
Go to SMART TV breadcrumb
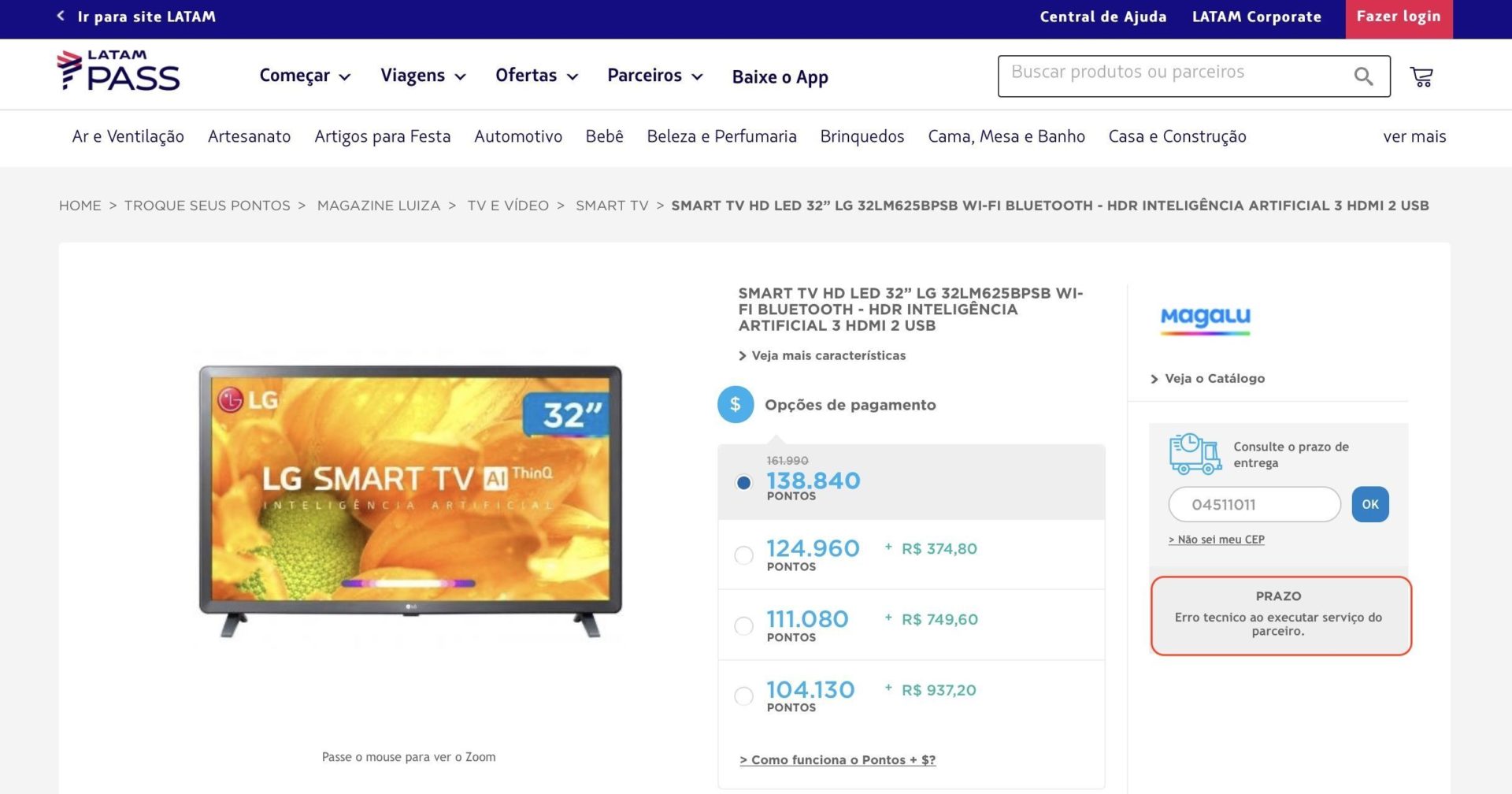(x=612, y=206)
